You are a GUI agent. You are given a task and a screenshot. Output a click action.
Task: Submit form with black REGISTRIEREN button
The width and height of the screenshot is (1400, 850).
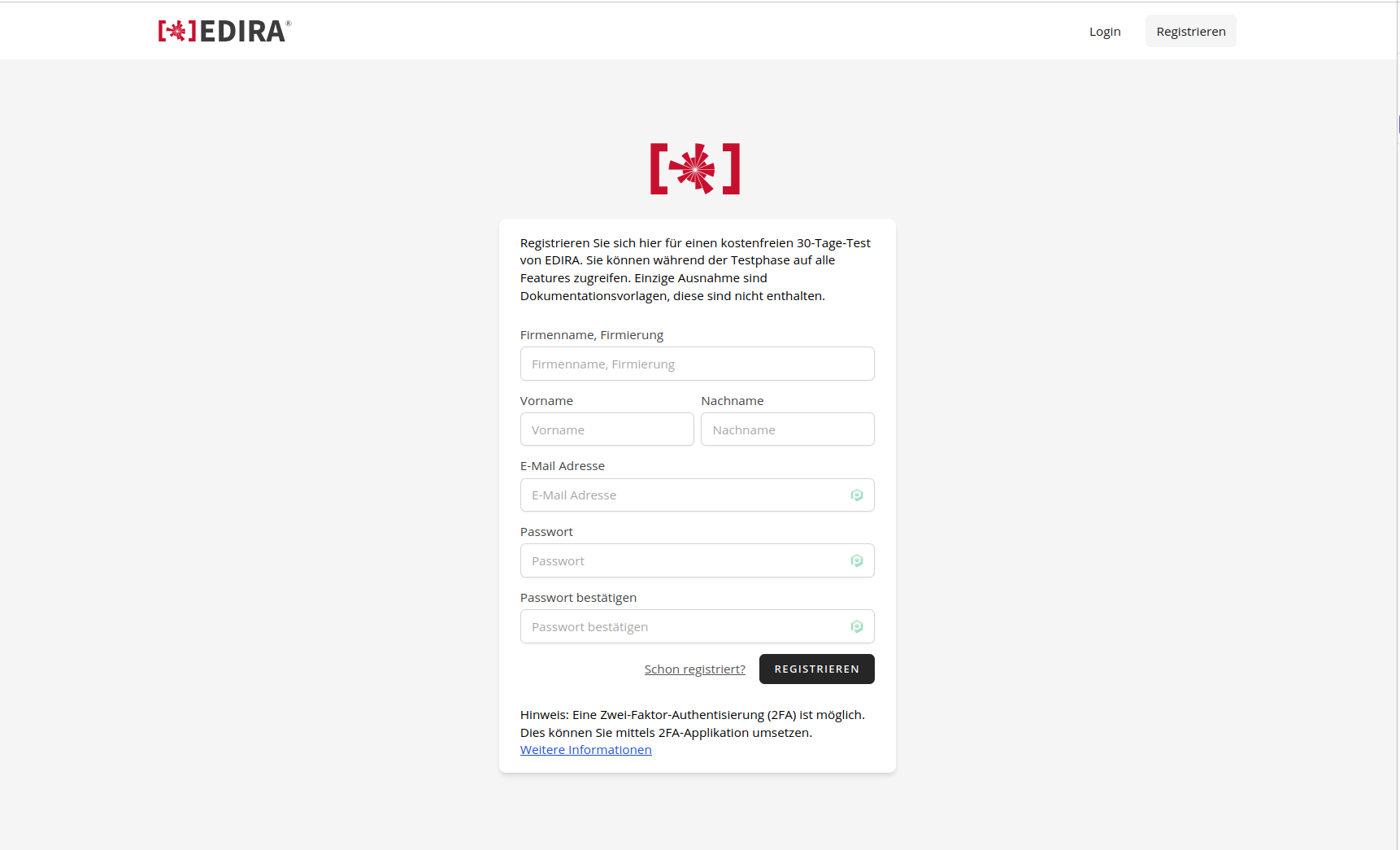pos(817,669)
